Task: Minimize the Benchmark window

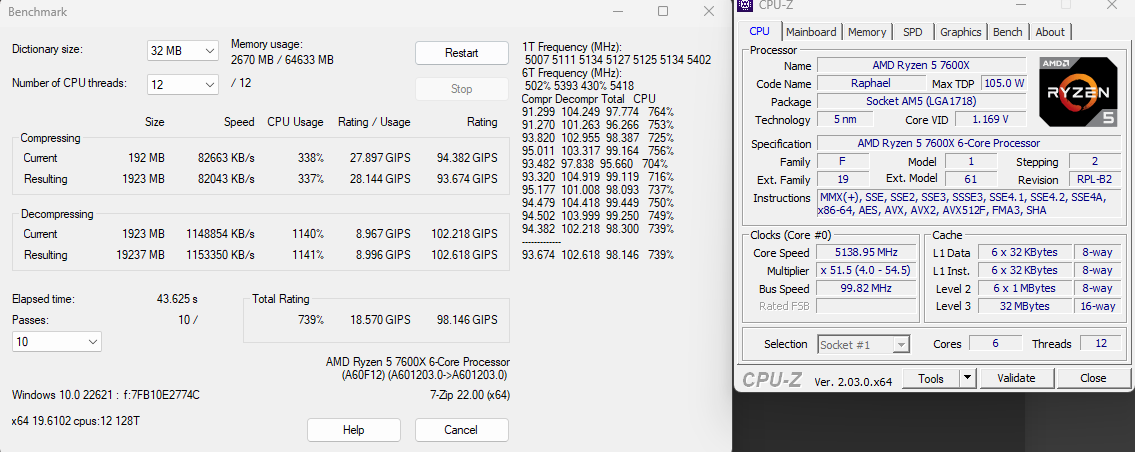Action: pyautogui.click(x=617, y=11)
